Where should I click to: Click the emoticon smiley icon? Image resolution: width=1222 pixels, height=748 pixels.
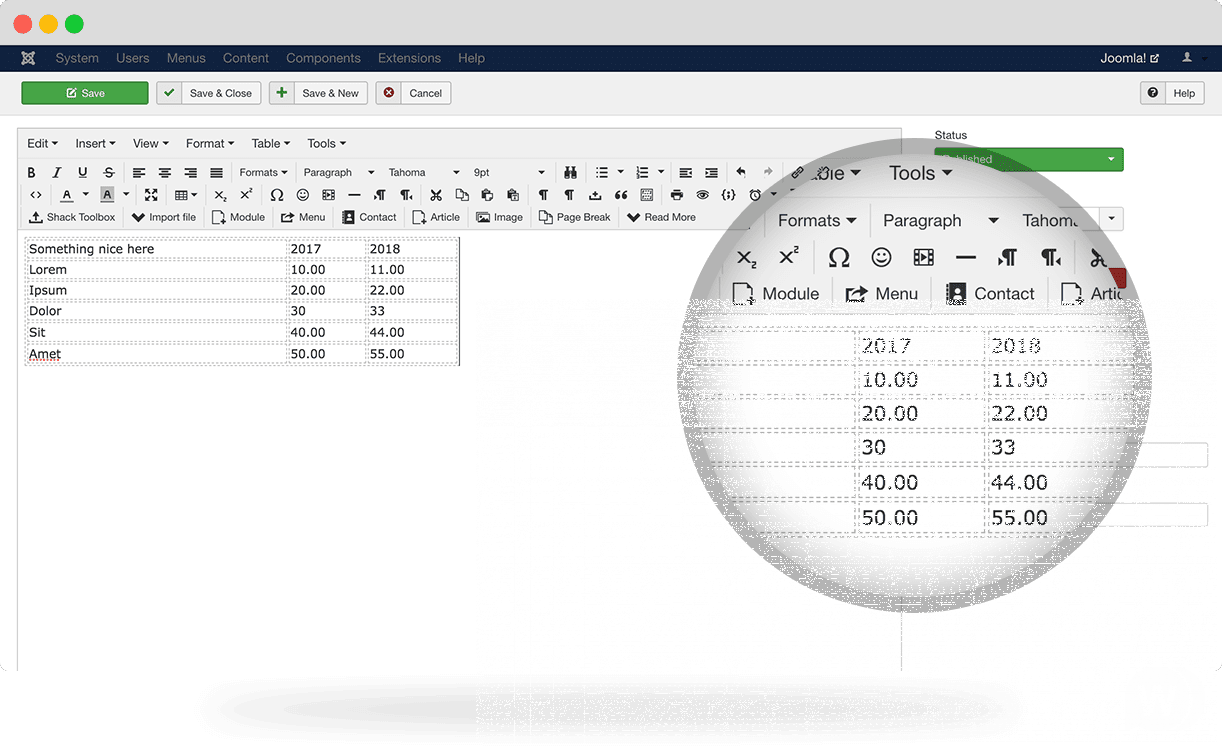[303, 195]
